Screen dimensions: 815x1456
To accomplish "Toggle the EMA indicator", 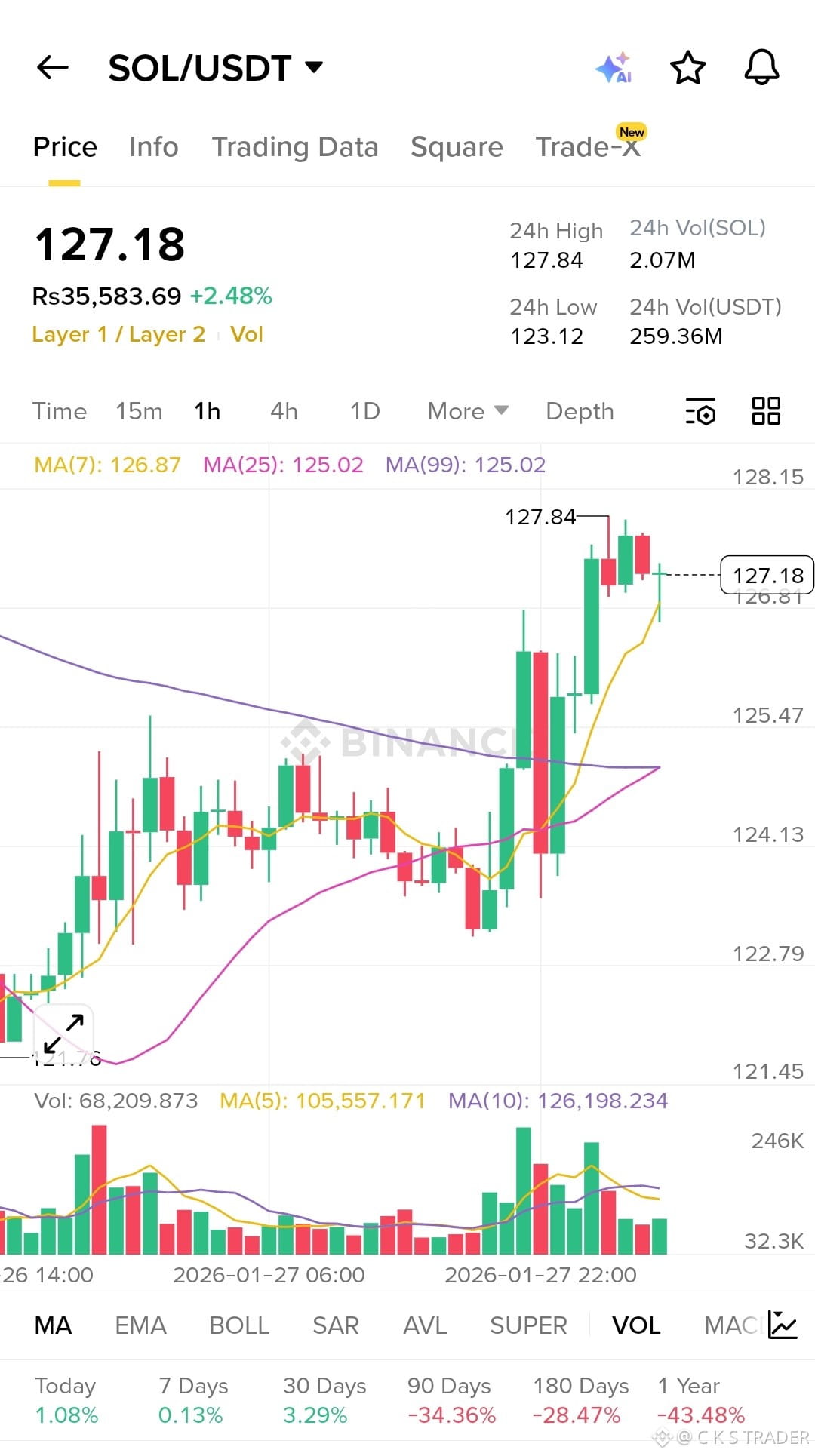I will 140,1325.
